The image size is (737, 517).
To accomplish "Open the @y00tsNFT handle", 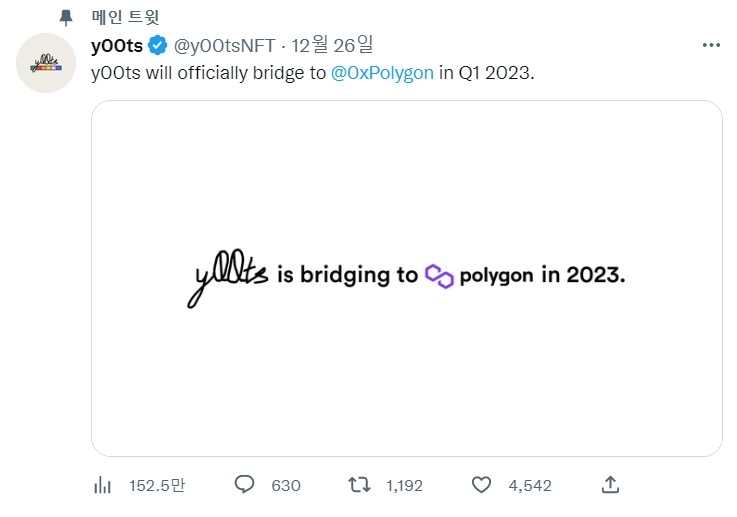I will pos(224,46).
